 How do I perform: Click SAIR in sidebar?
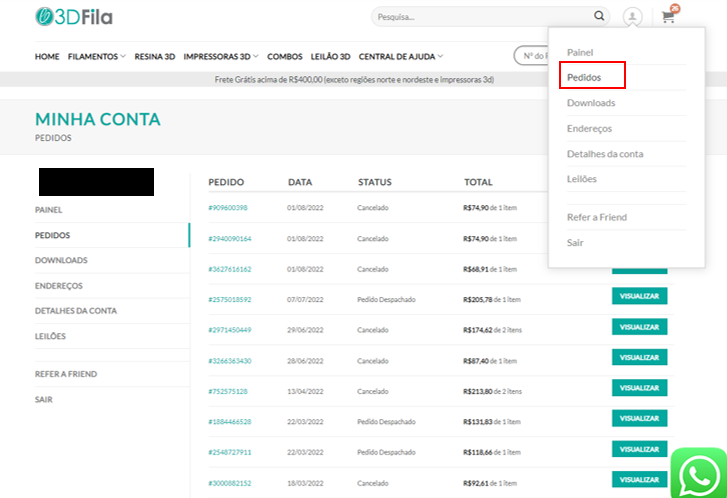[x=44, y=400]
